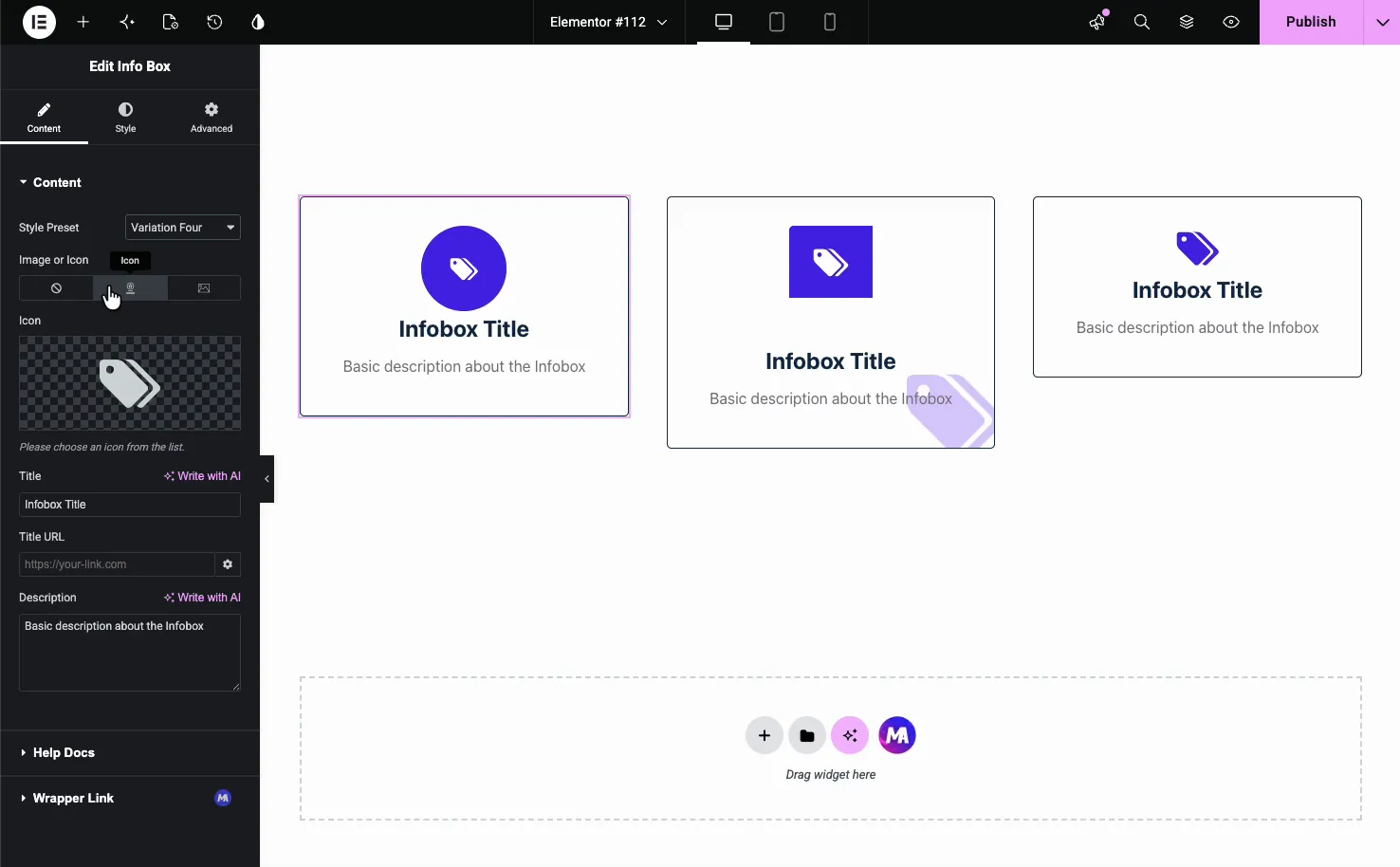Open the Page Settings document icon
Screen dimensions: 1400x867
(171, 22)
